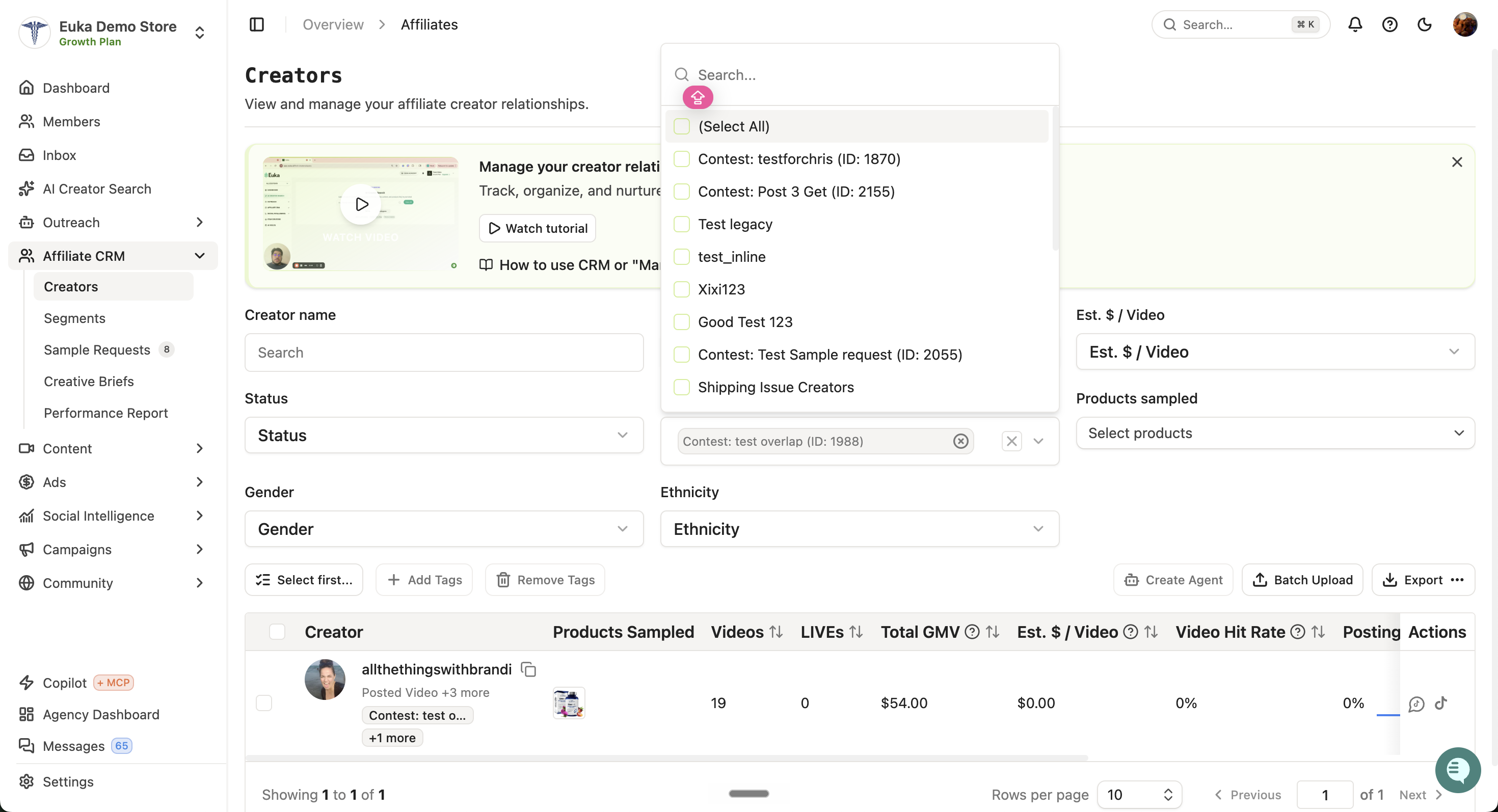Image resolution: width=1498 pixels, height=812 pixels.
Task: Open the notifications bell
Action: coord(1355,24)
